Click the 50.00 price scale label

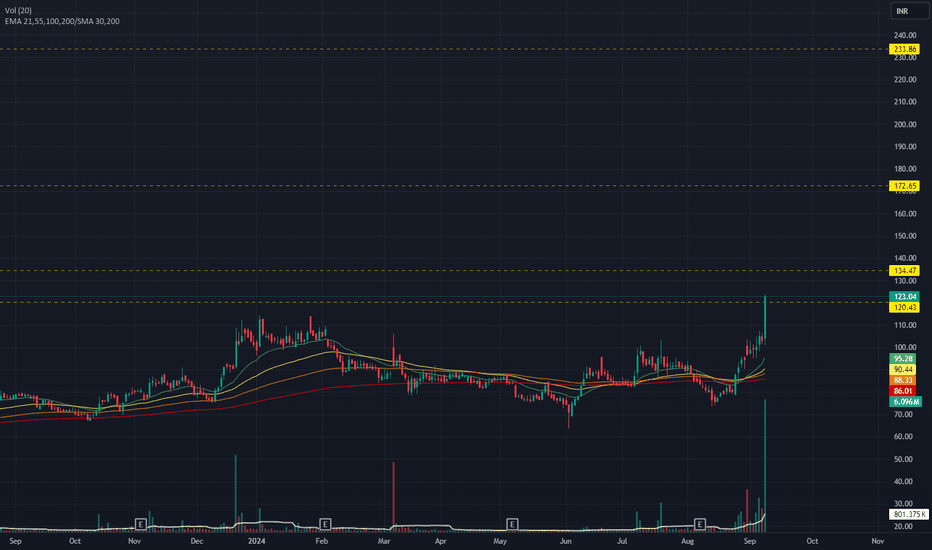(x=905, y=459)
